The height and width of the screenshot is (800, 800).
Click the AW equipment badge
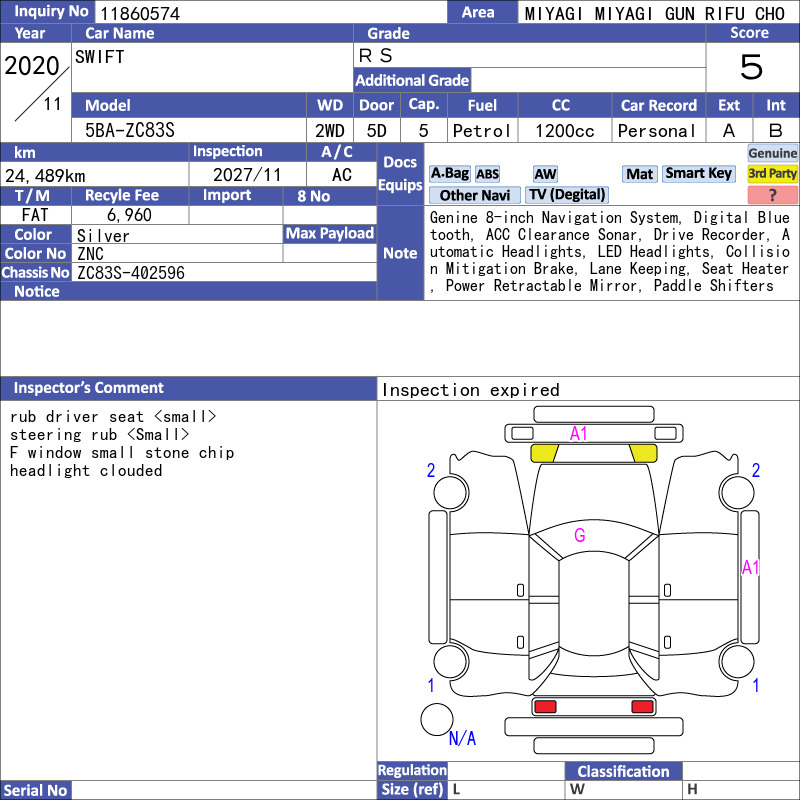(x=545, y=174)
